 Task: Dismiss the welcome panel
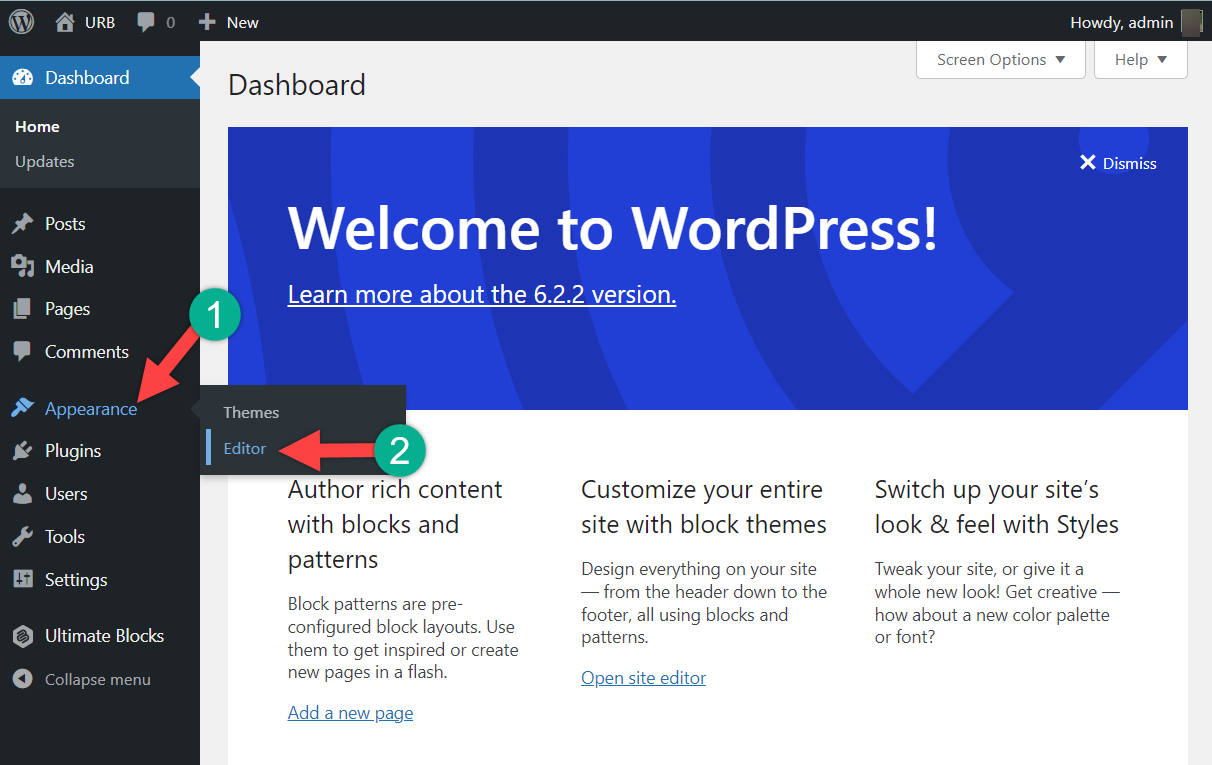tap(1118, 163)
